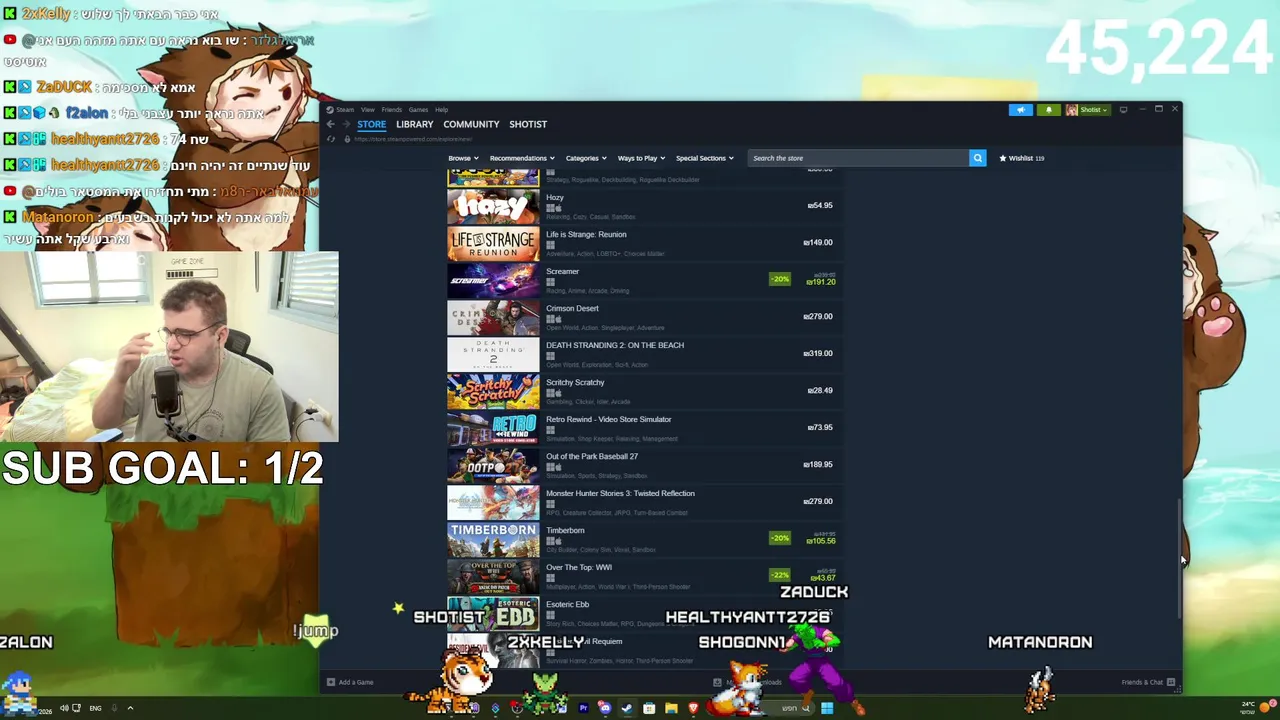
Task: Open the View menu
Action: click(368, 110)
